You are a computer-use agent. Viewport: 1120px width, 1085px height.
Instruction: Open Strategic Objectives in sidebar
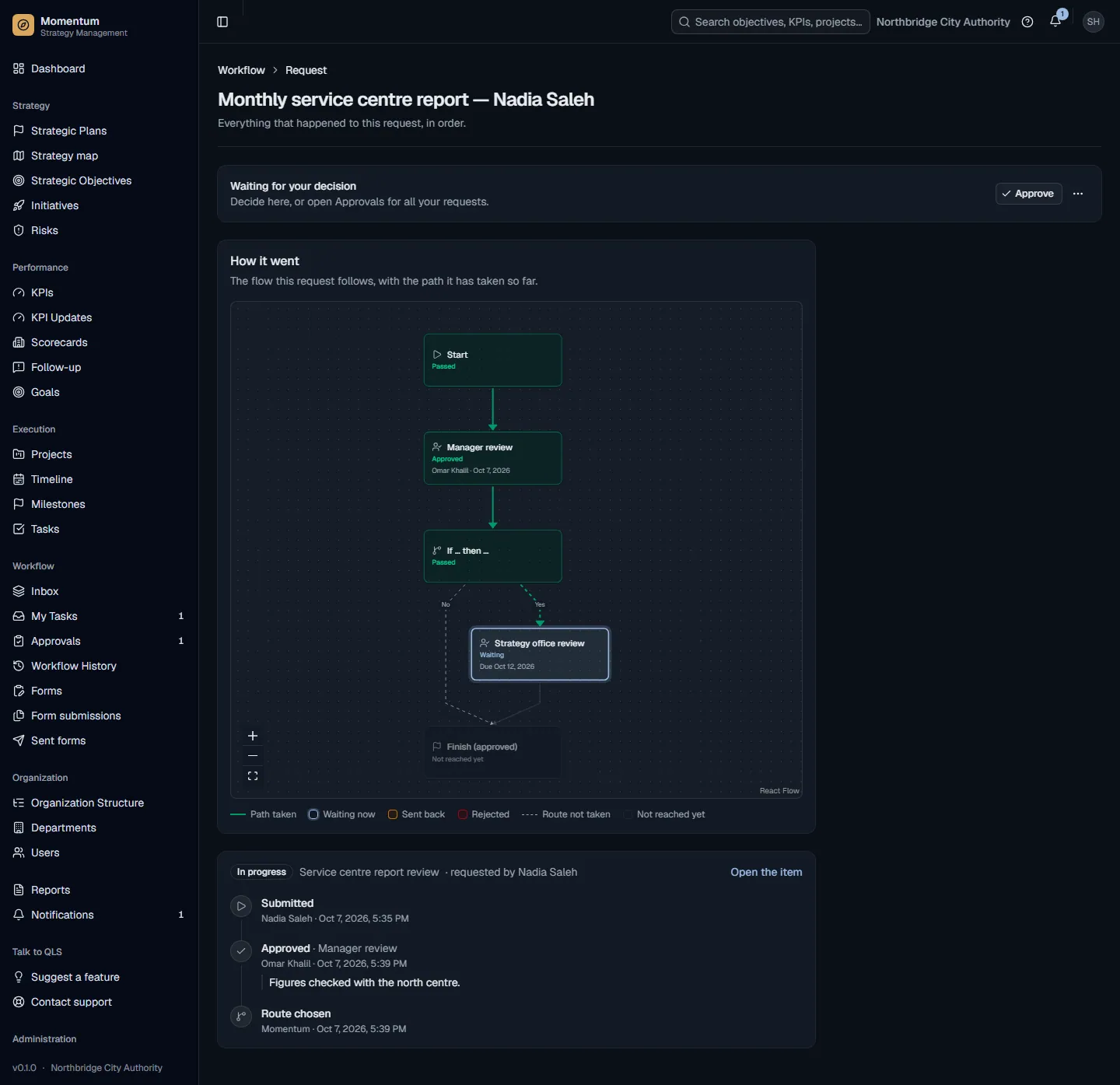99,180
